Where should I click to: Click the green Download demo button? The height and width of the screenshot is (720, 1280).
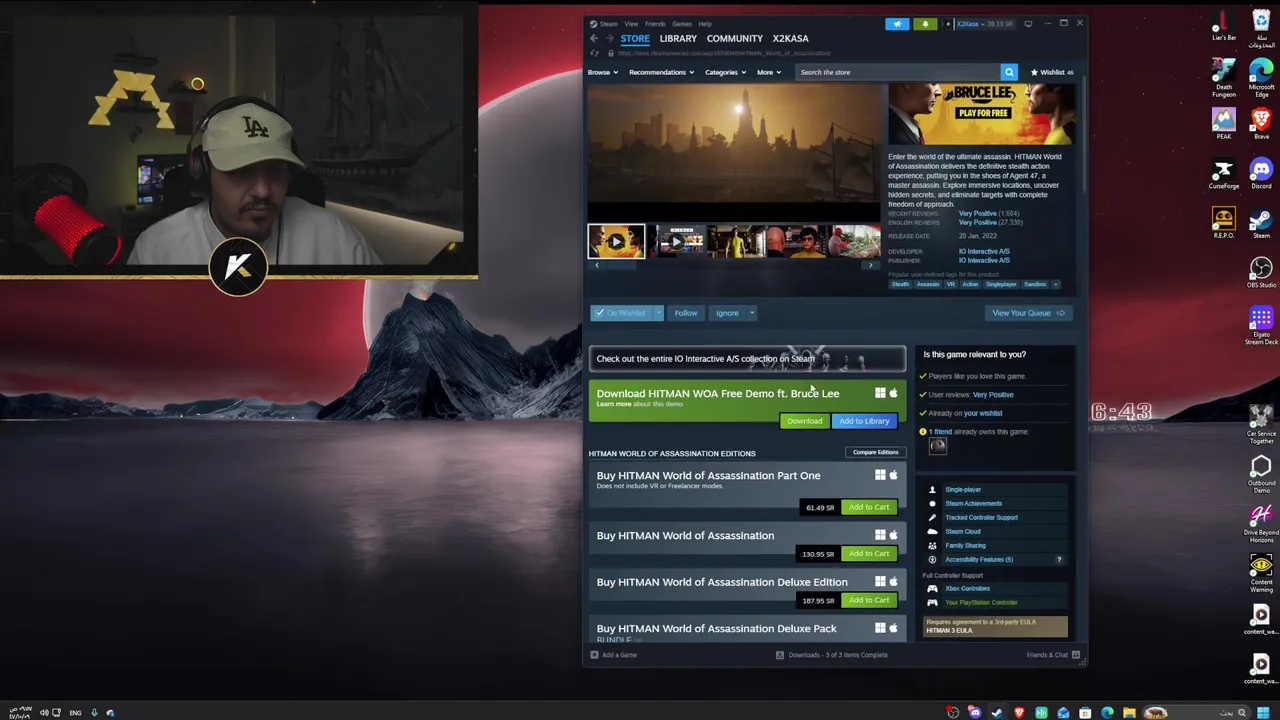[x=805, y=421]
